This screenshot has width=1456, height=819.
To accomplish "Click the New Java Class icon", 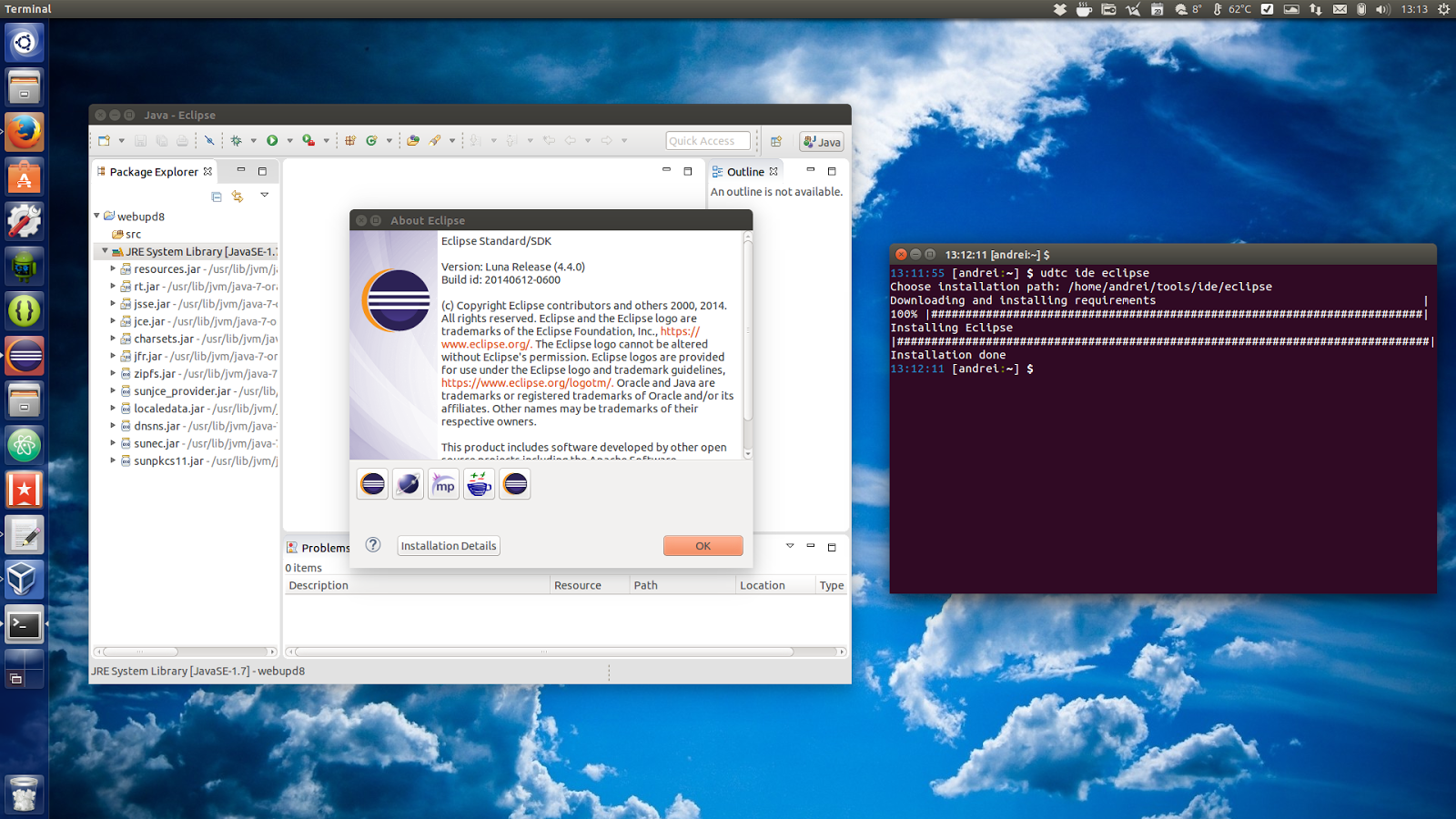I will [x=371, y=140].
